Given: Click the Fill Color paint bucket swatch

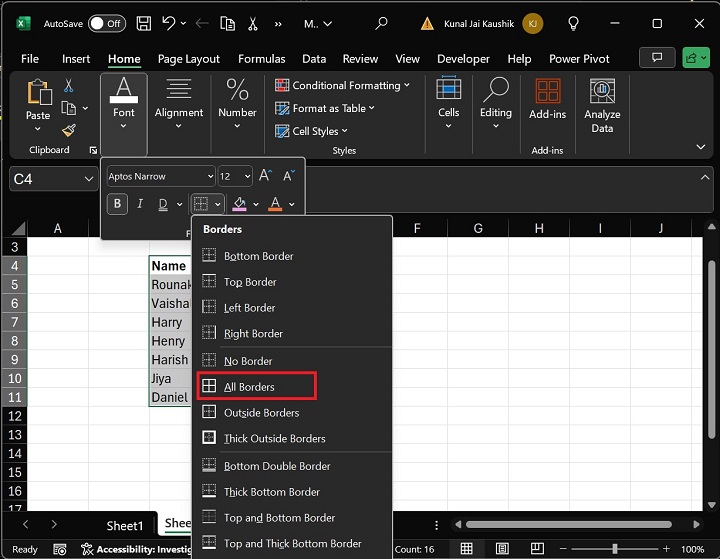Looking at the screenshot, I should 238,204.
